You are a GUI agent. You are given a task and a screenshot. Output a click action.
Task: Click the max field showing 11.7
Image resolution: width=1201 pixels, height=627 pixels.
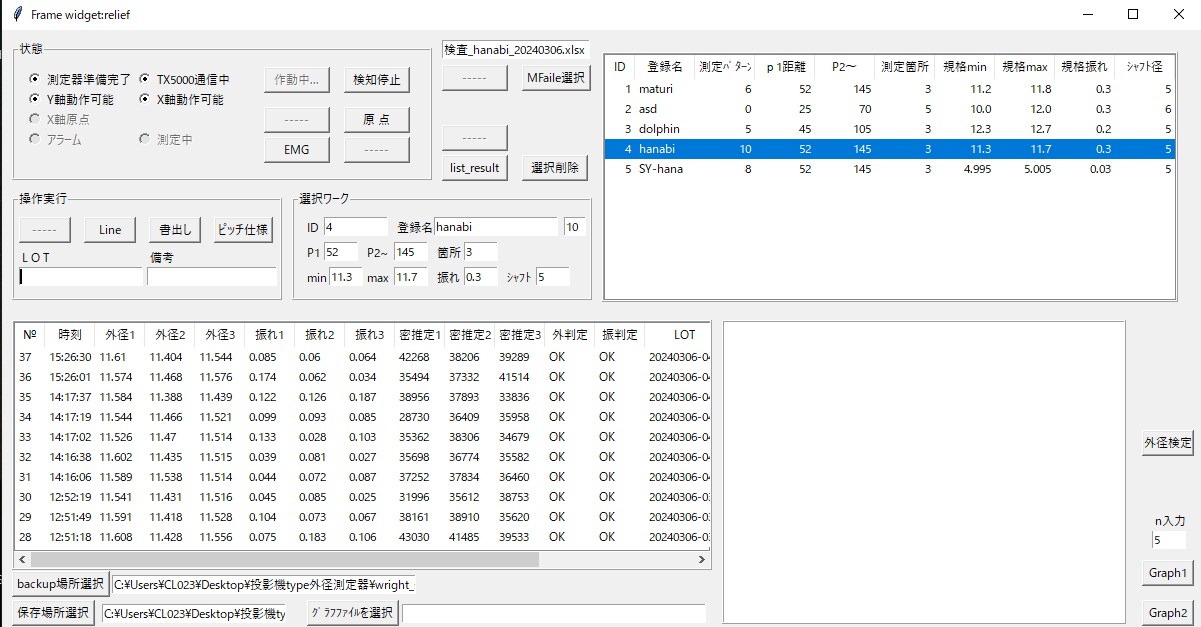(410, 277)
